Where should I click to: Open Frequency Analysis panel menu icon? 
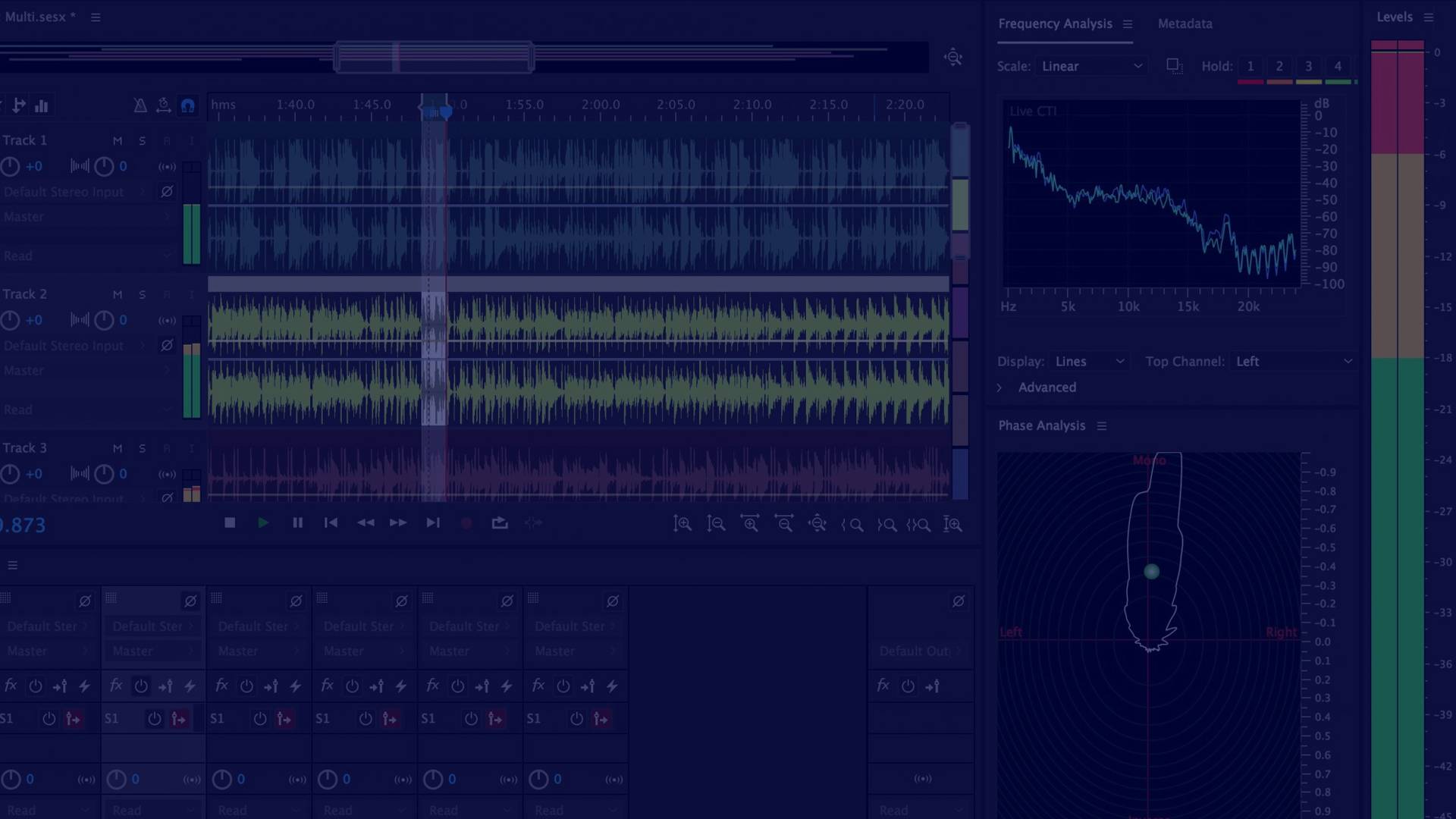(1128, 24)
